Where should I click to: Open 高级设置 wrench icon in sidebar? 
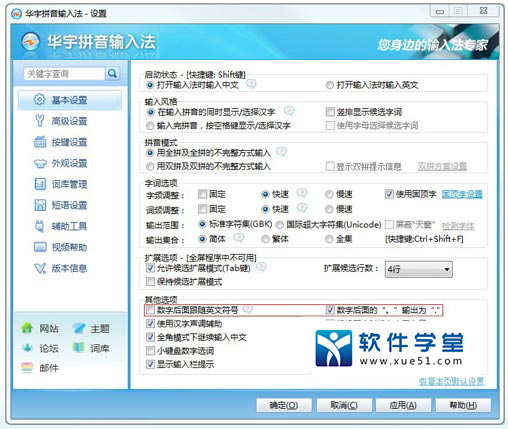[x=40, y=121]
